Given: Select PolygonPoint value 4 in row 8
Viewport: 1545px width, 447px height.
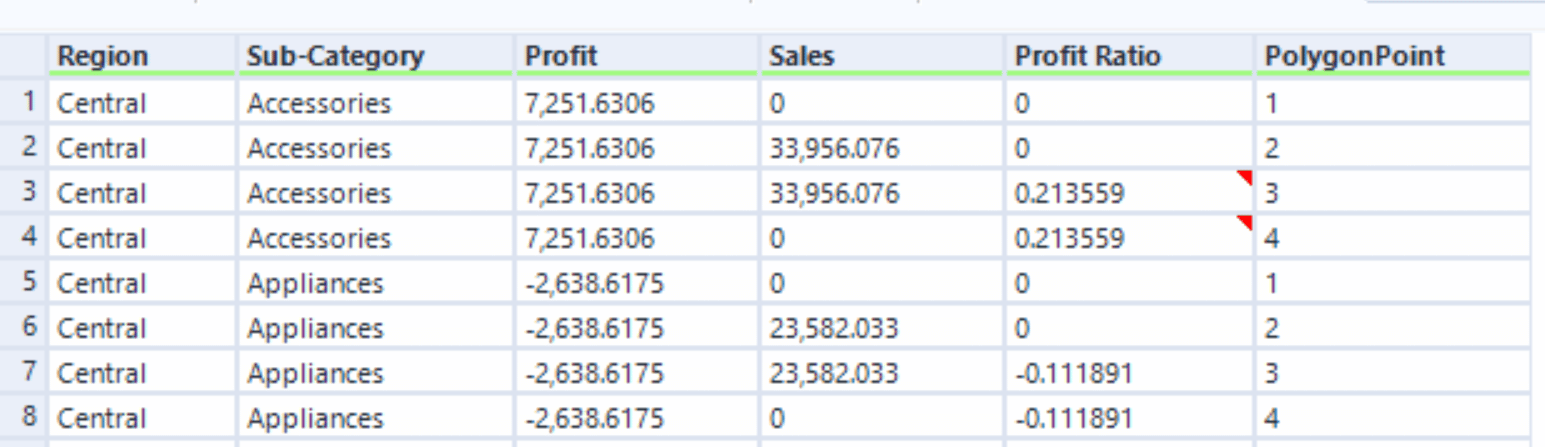Looking at the screenshot, I should [1393, 419].
